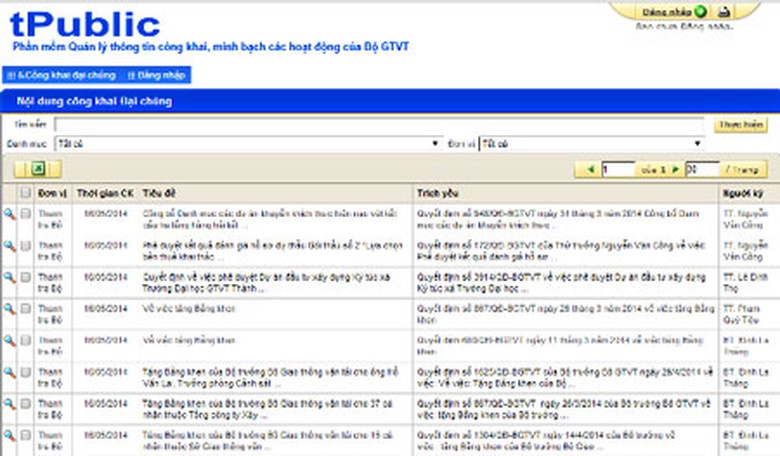
Task: Tick the select-all checkbox in table header
Action: point(25,191)
